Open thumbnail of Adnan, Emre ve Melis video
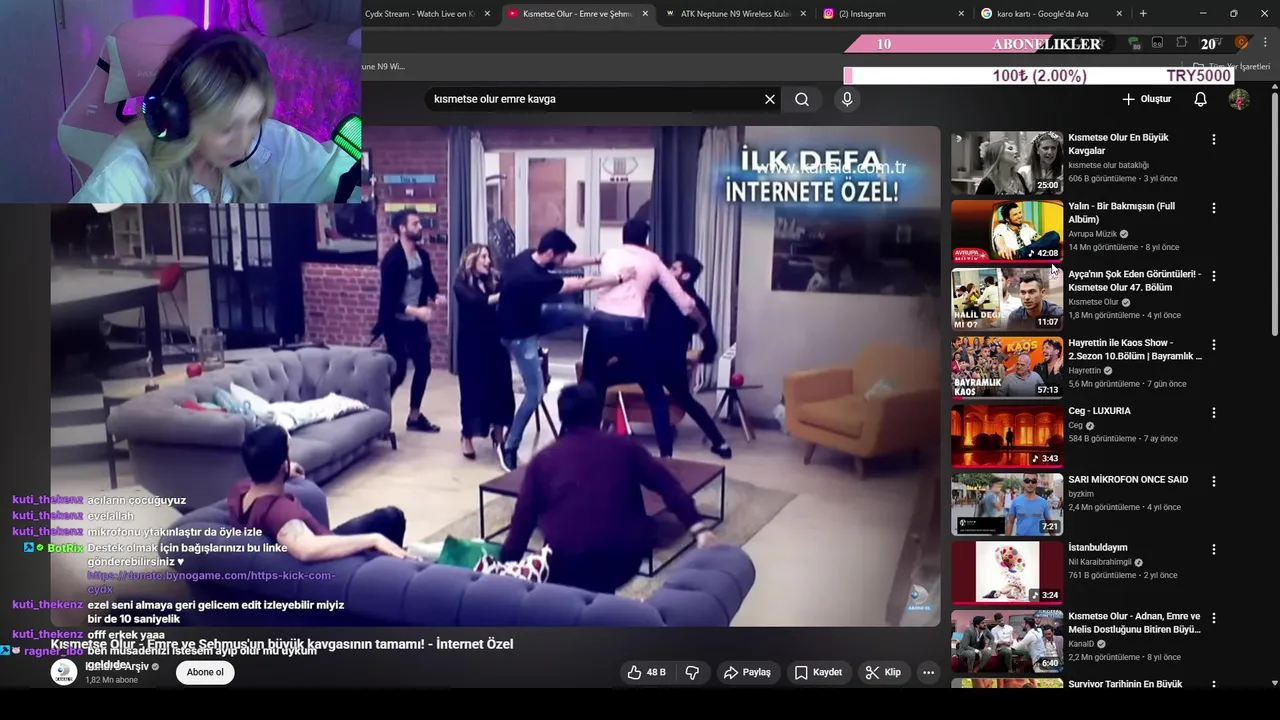This screenshot has height=720, width=1280. point(1007,641)
